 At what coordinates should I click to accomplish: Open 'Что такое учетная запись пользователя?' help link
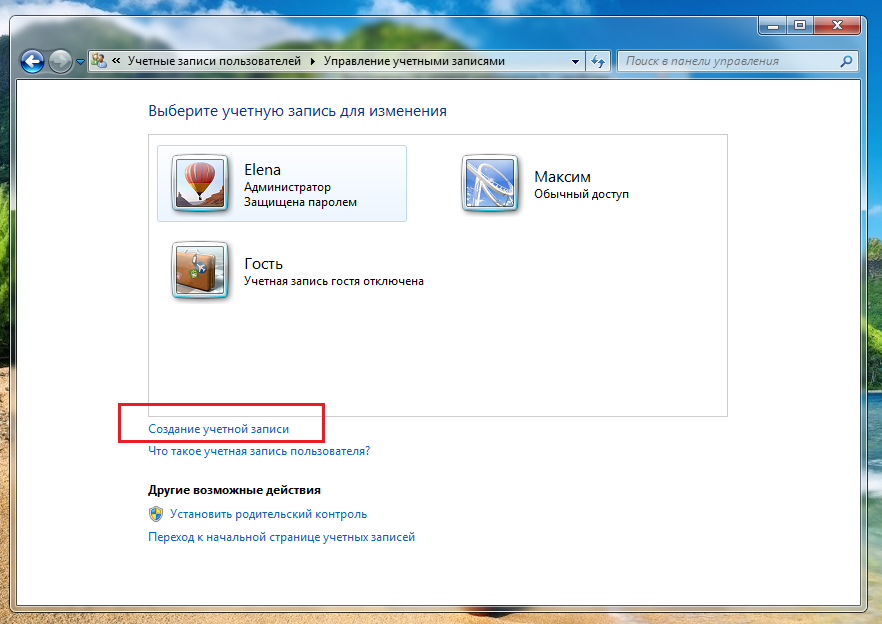pos(259,451)
